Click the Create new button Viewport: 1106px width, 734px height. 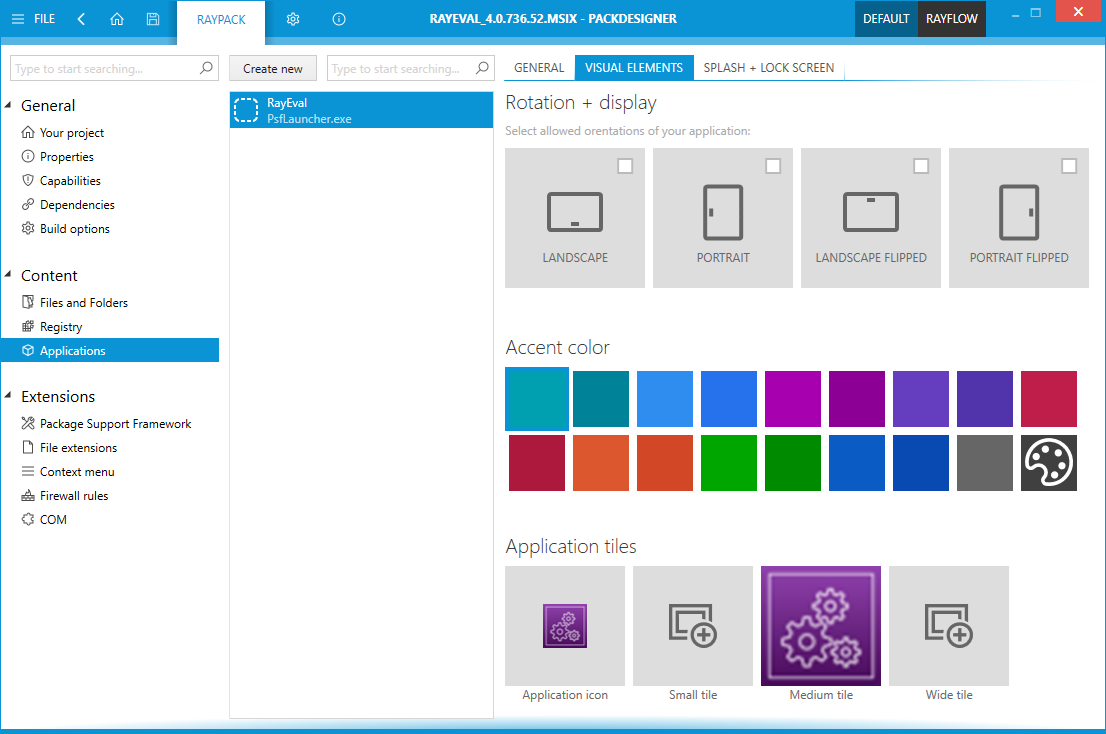tap(272, 69)
